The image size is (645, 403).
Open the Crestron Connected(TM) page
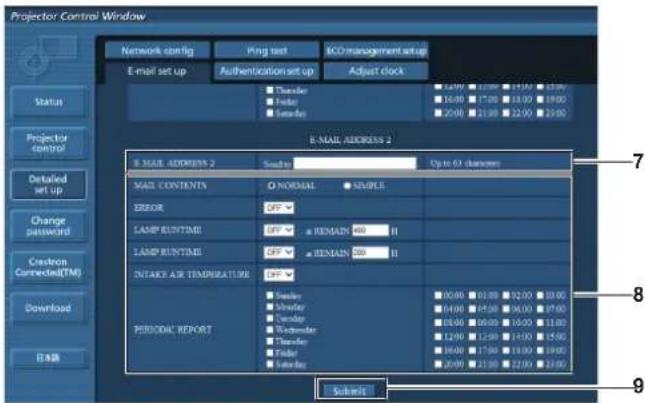pos(49,267)
